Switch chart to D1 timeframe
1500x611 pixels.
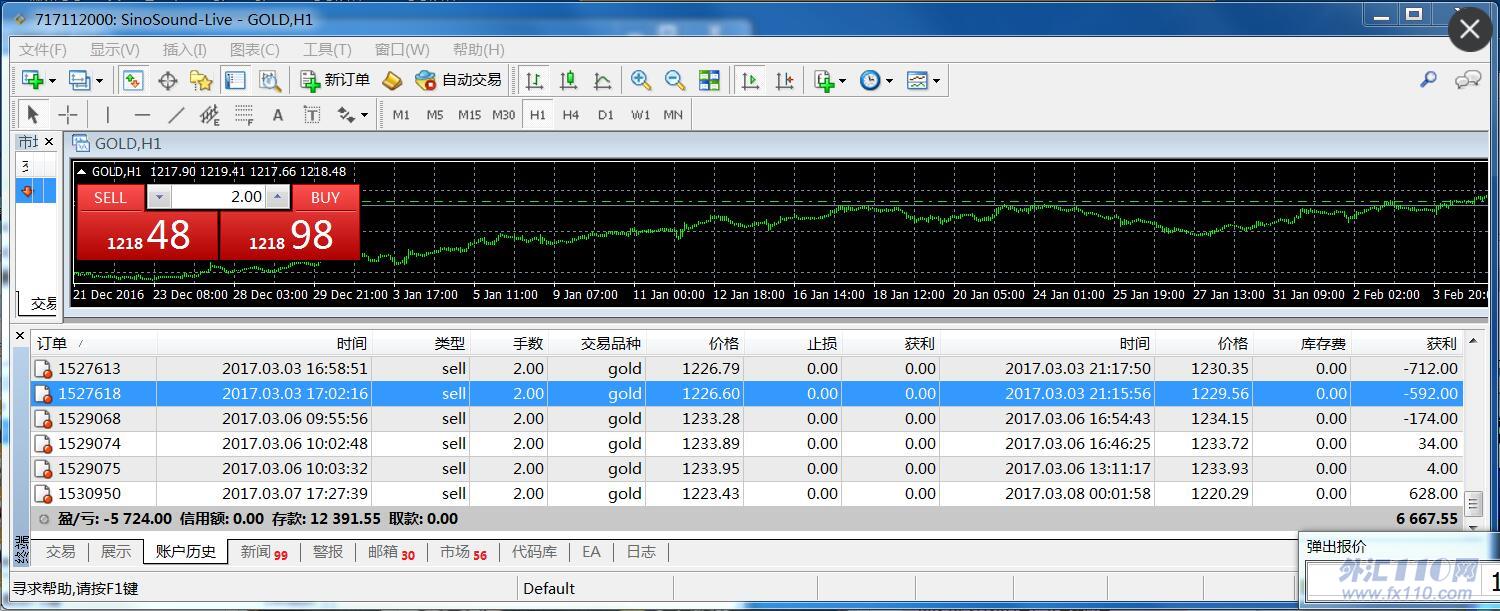coord(605,114)
